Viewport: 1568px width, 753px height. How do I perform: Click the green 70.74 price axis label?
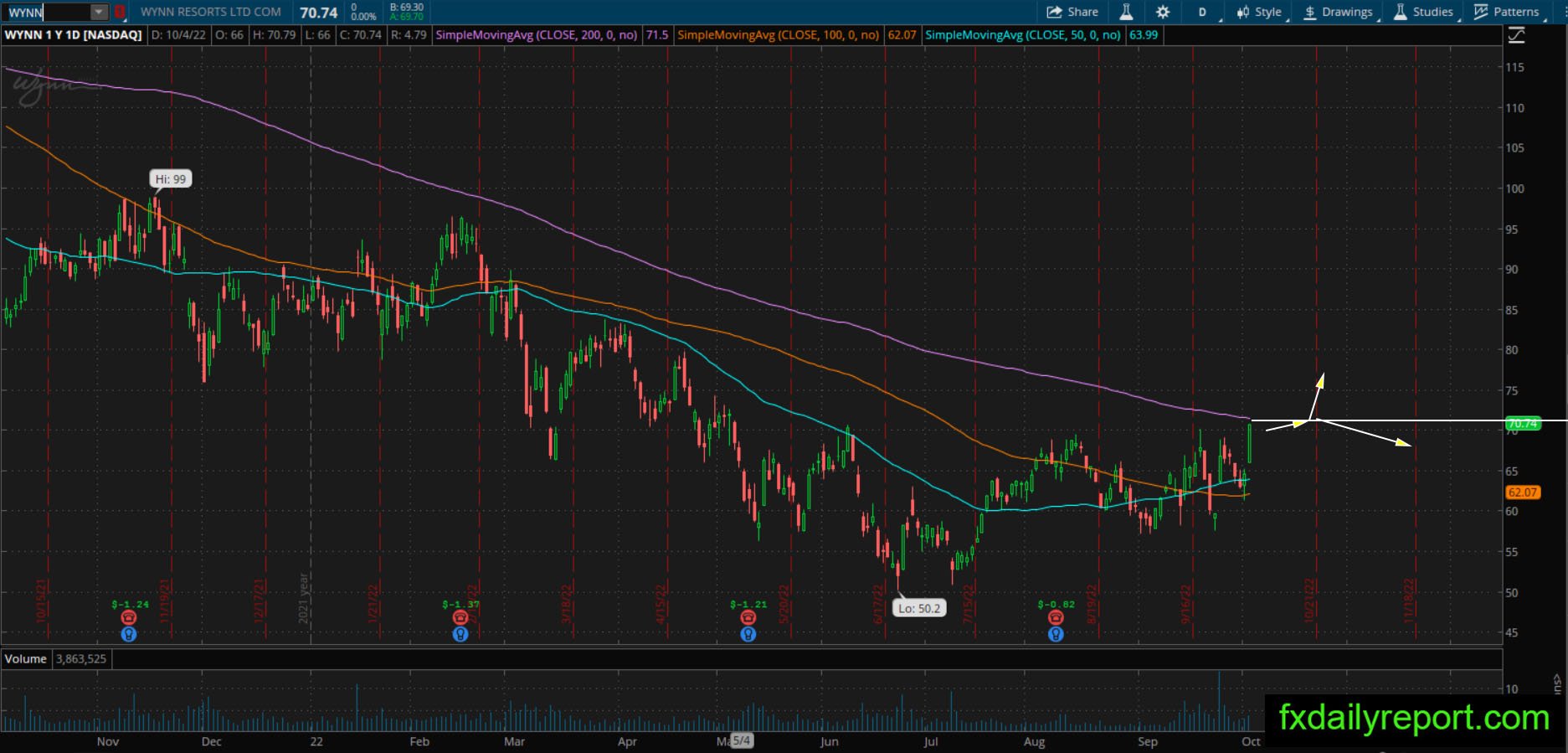1522,423
